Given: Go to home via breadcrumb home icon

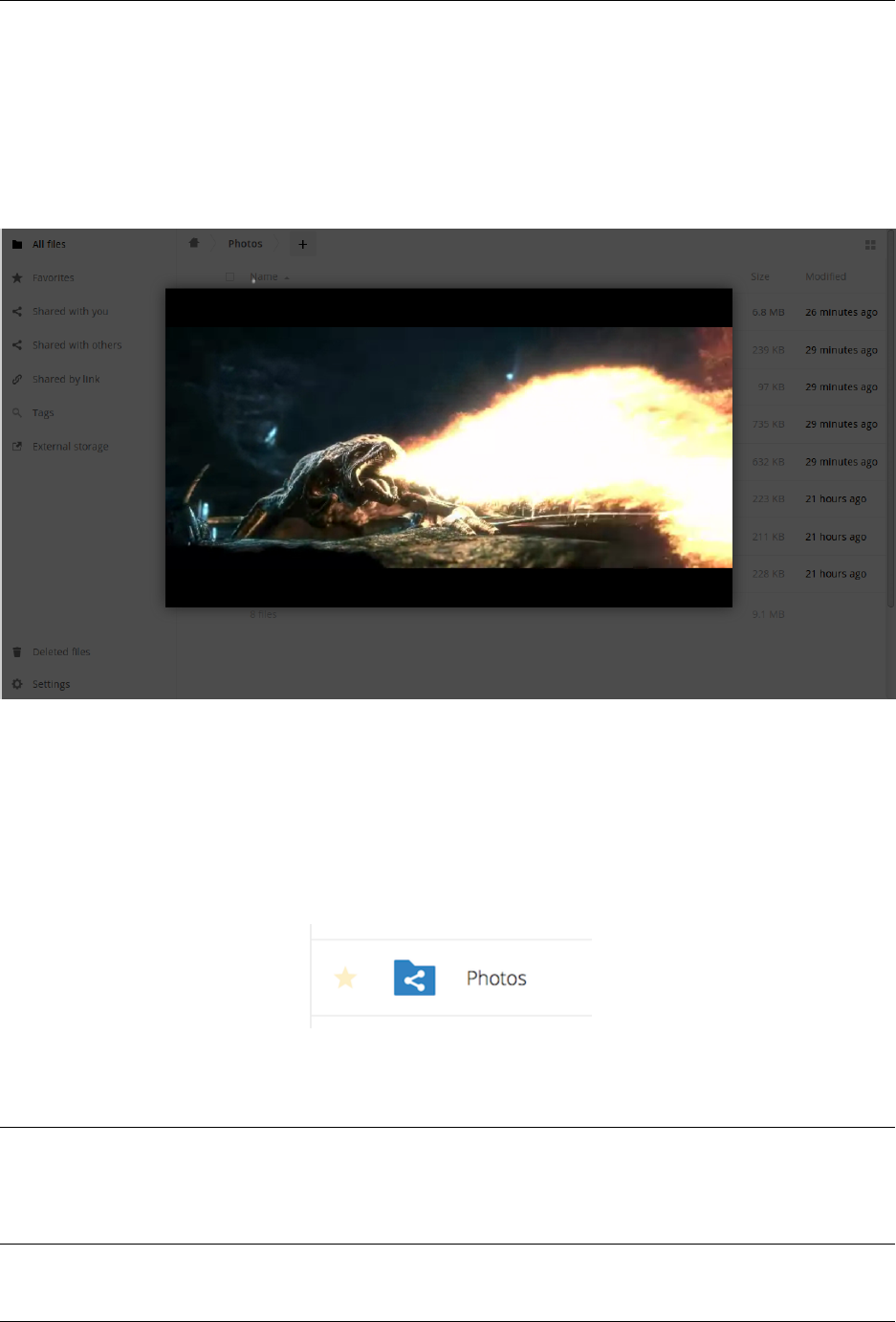Looking at the screenshot, I should click(x=194, y=243).
